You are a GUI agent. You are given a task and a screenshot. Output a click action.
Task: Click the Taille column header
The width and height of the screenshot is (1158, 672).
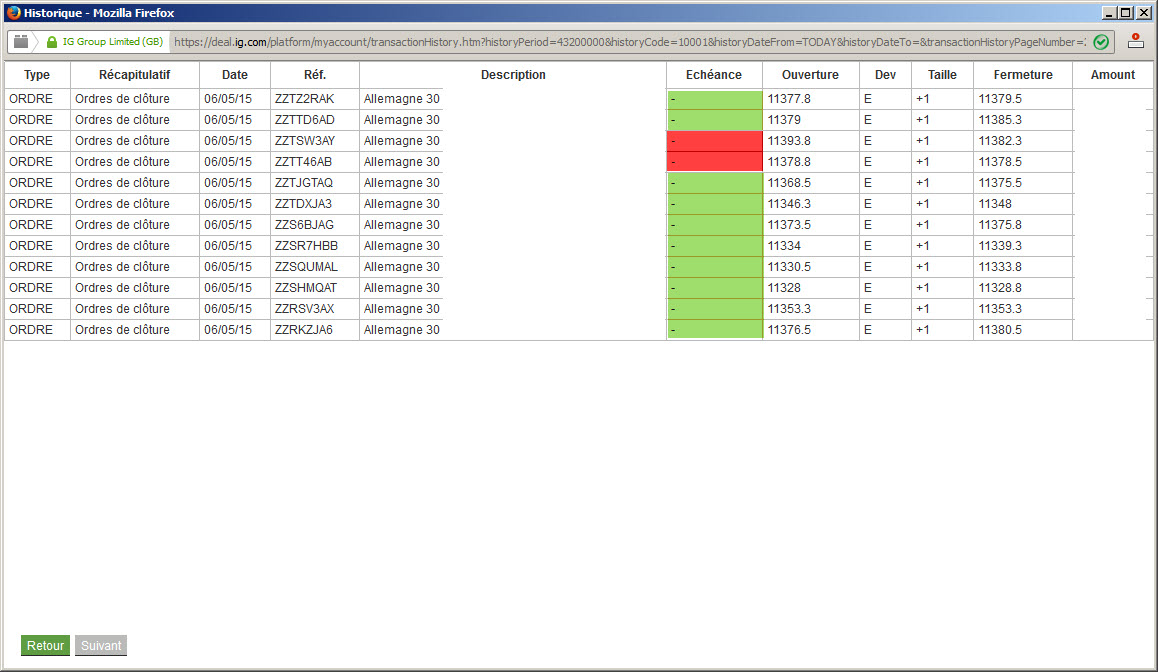click(x=942, y=75)
